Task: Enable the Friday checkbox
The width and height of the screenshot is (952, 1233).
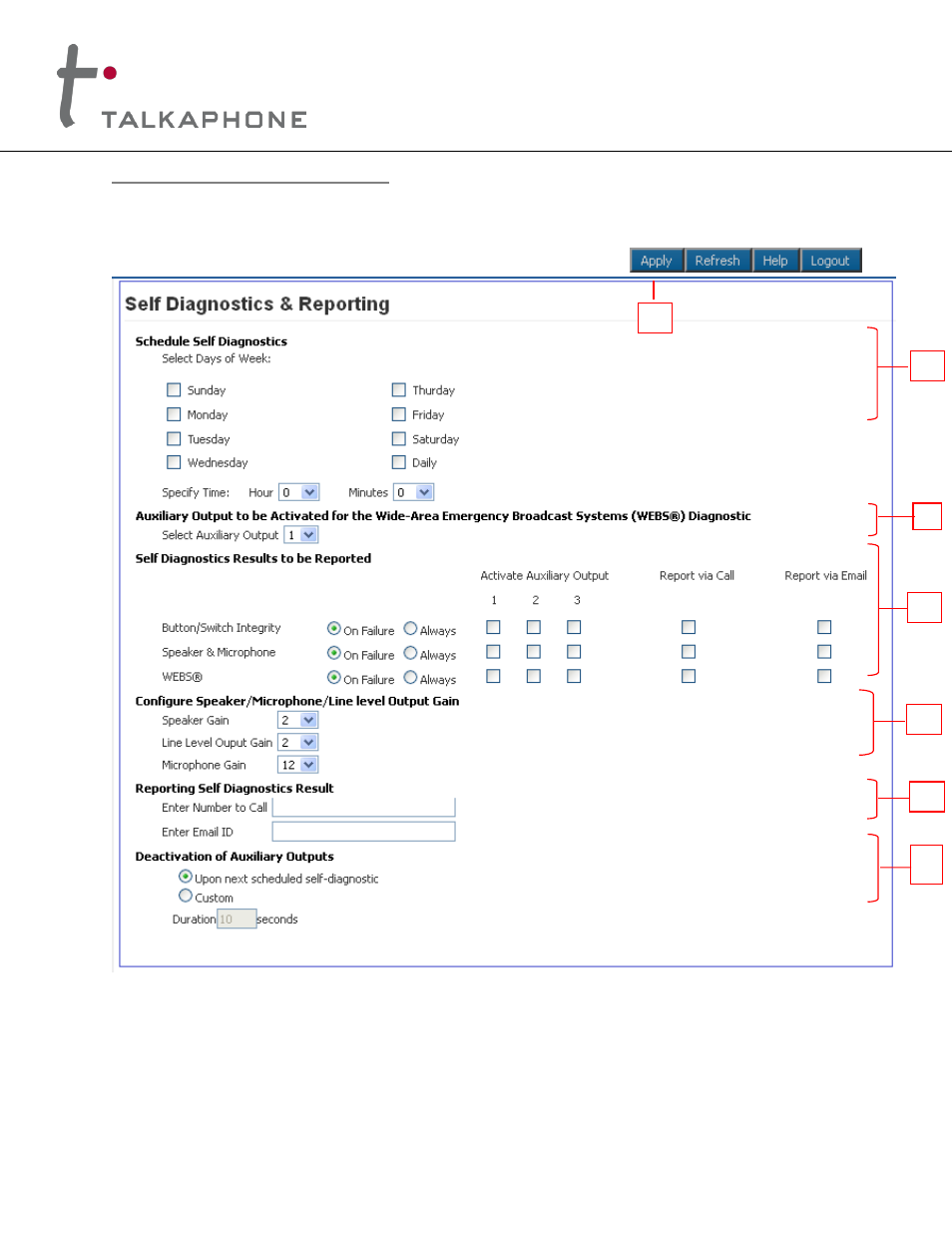Action: coord(399,414)
